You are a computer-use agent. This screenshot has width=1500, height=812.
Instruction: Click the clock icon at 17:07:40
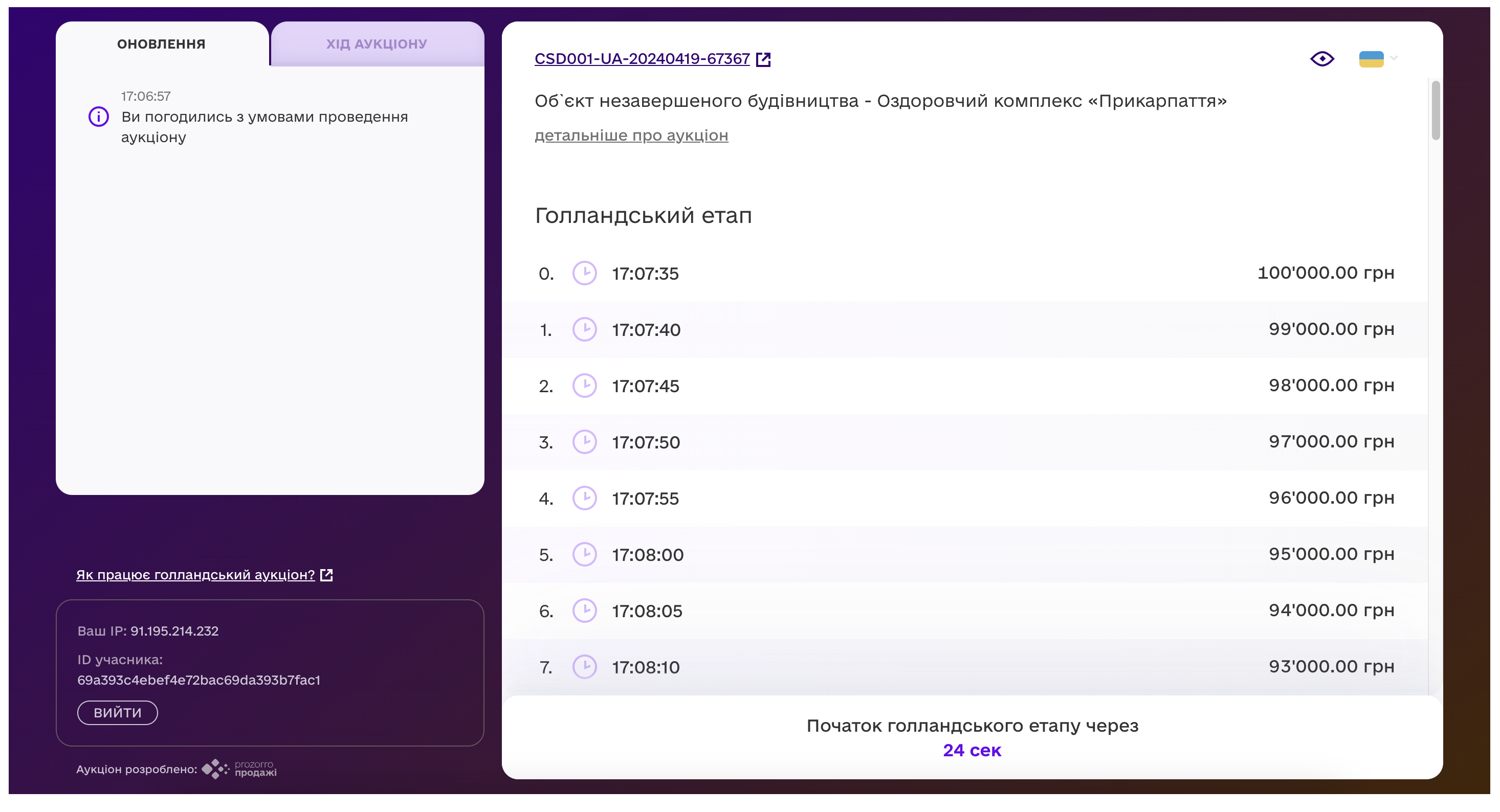(x=584, y=329)
